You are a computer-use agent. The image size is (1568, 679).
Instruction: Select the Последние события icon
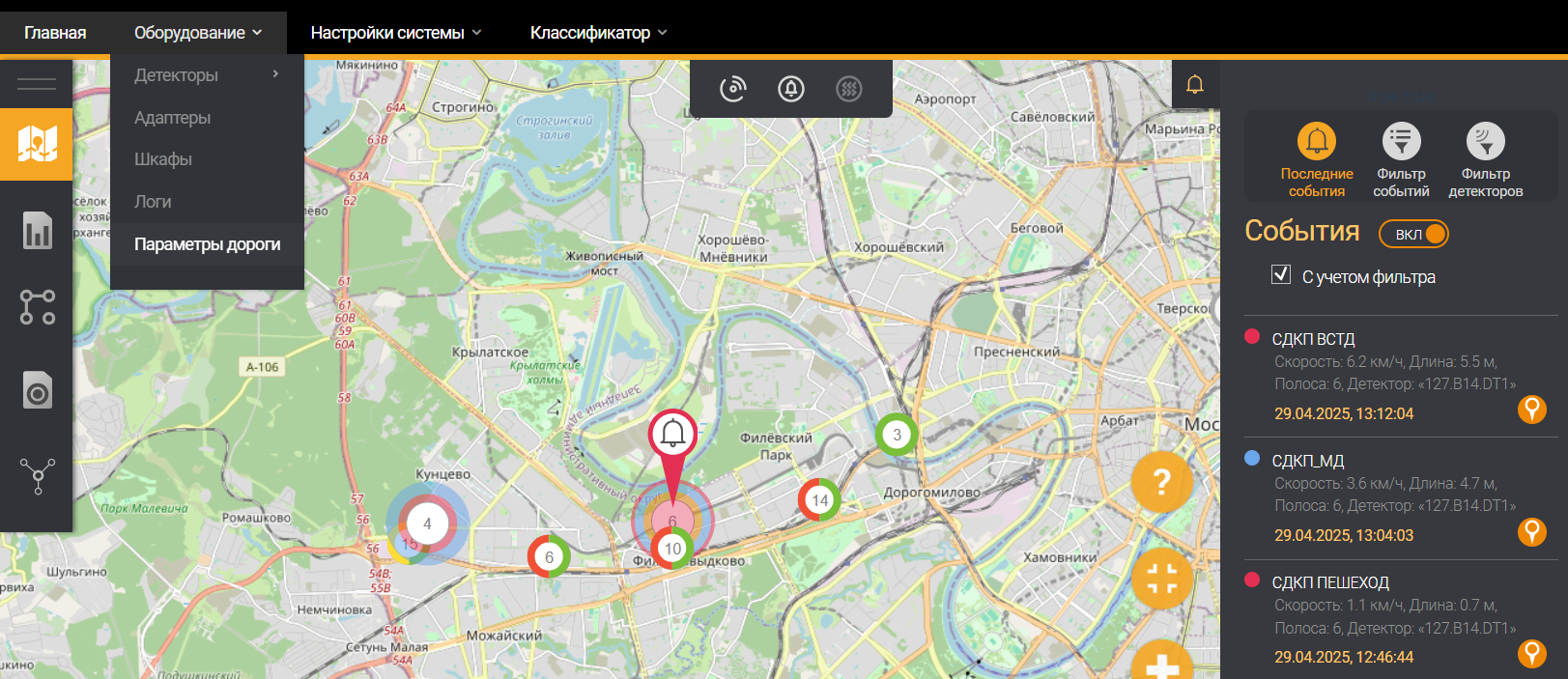point(1316,141)
